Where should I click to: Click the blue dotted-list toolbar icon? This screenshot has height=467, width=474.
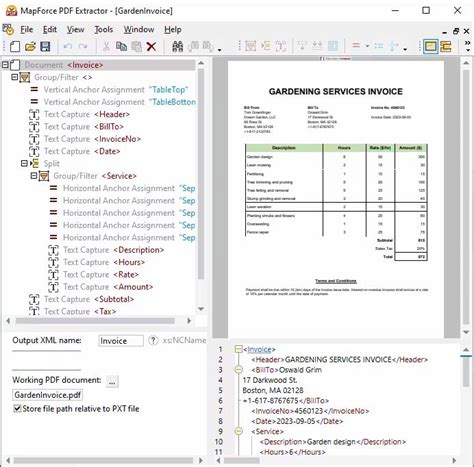coord(379,46)
